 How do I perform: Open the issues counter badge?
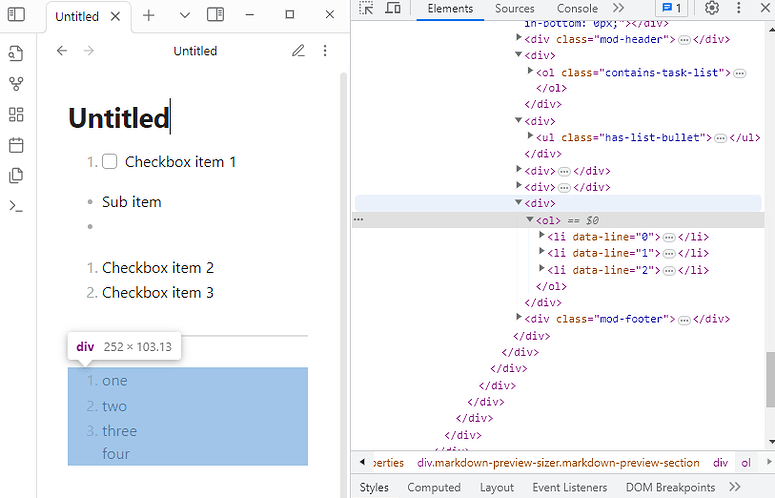click(672, 8)
